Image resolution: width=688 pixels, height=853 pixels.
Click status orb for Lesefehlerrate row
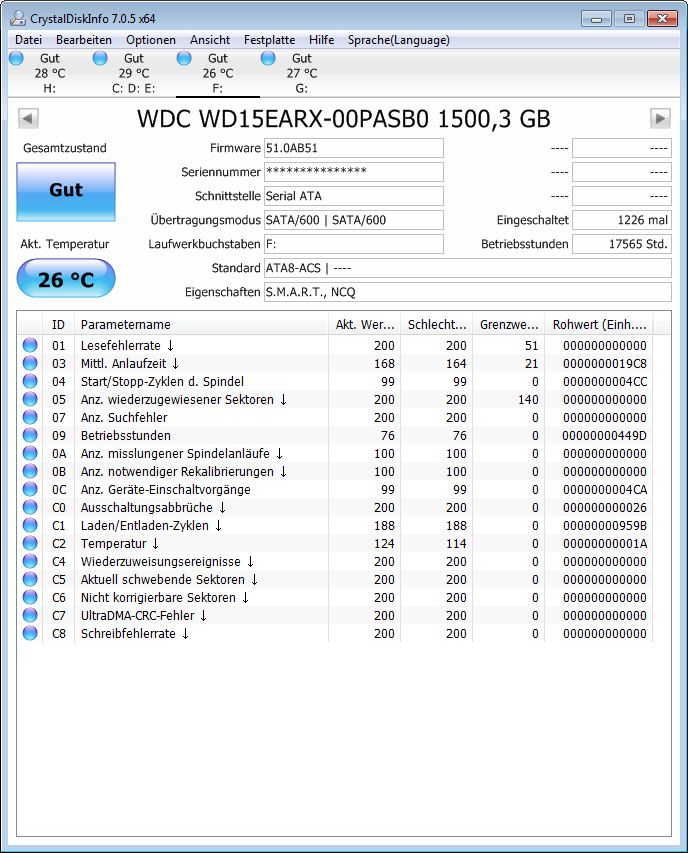[30, 345]
